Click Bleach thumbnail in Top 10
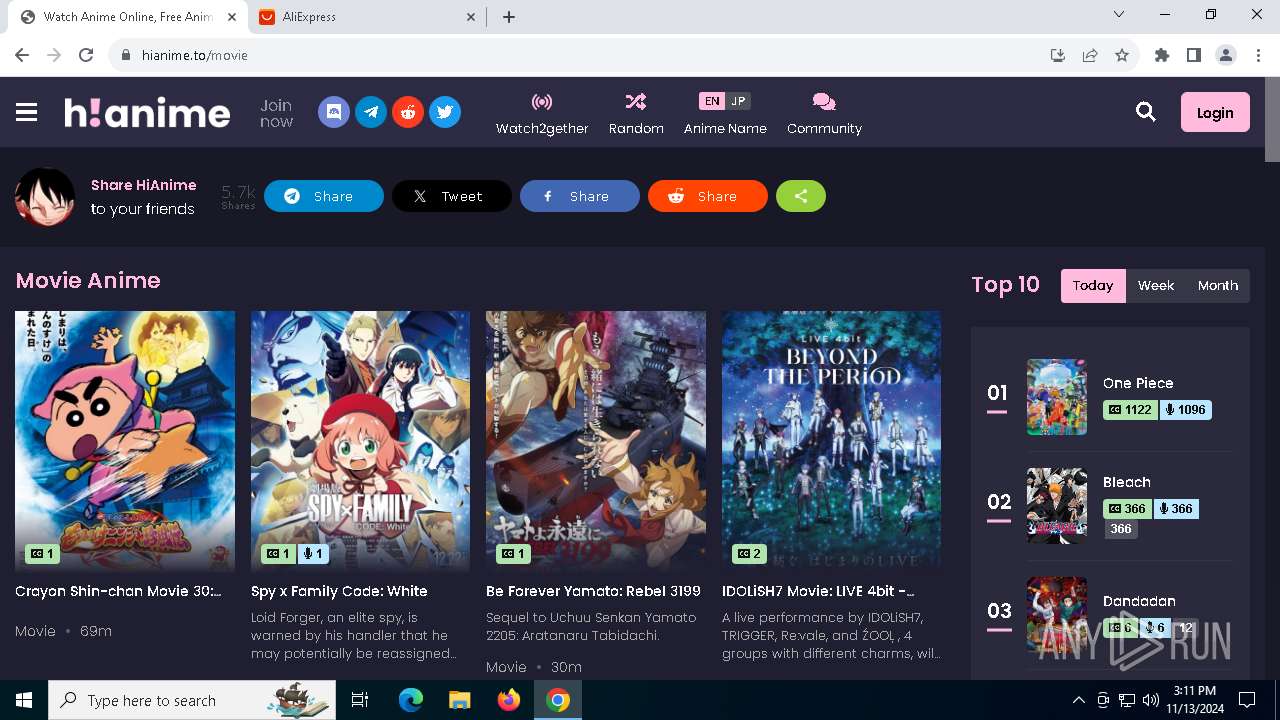Viewport: 1280px width, 720px height. point(1057,506)
